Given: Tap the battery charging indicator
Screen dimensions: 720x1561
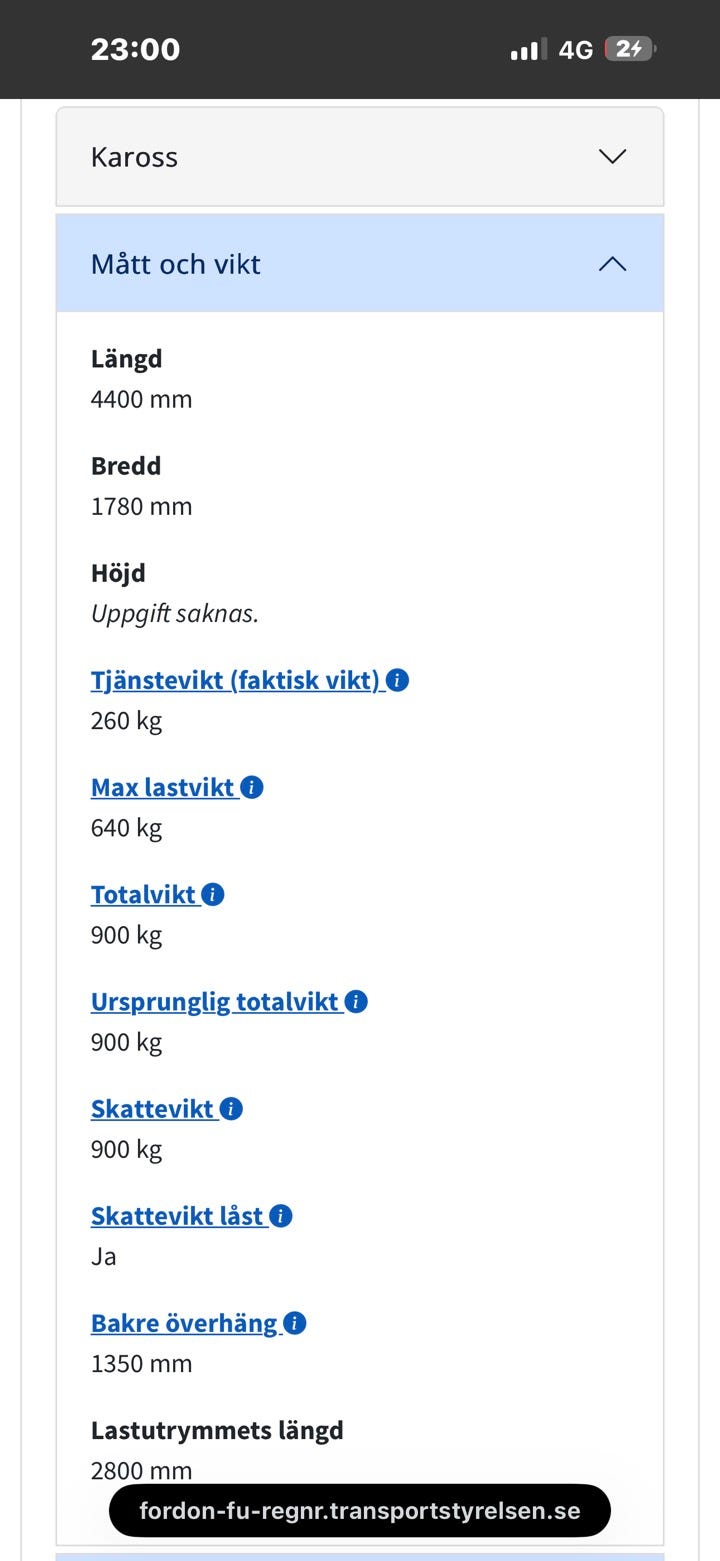Looking at the screenshot, I should point(629,49).
